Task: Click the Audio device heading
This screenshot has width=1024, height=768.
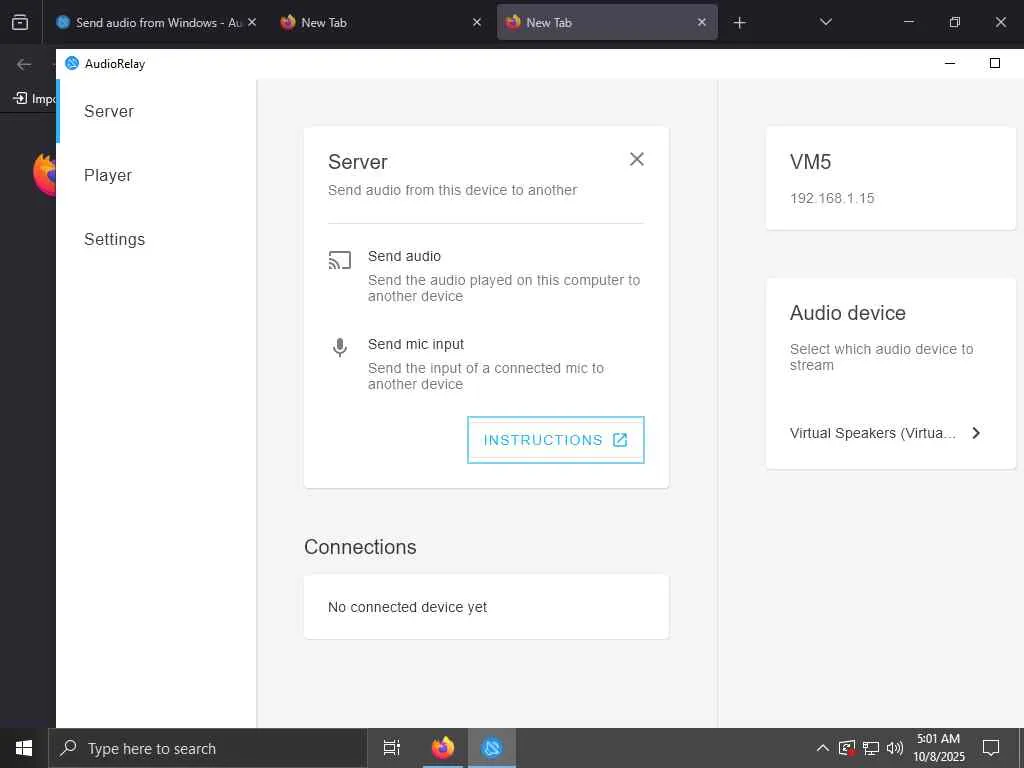Action: coord(848,313)
